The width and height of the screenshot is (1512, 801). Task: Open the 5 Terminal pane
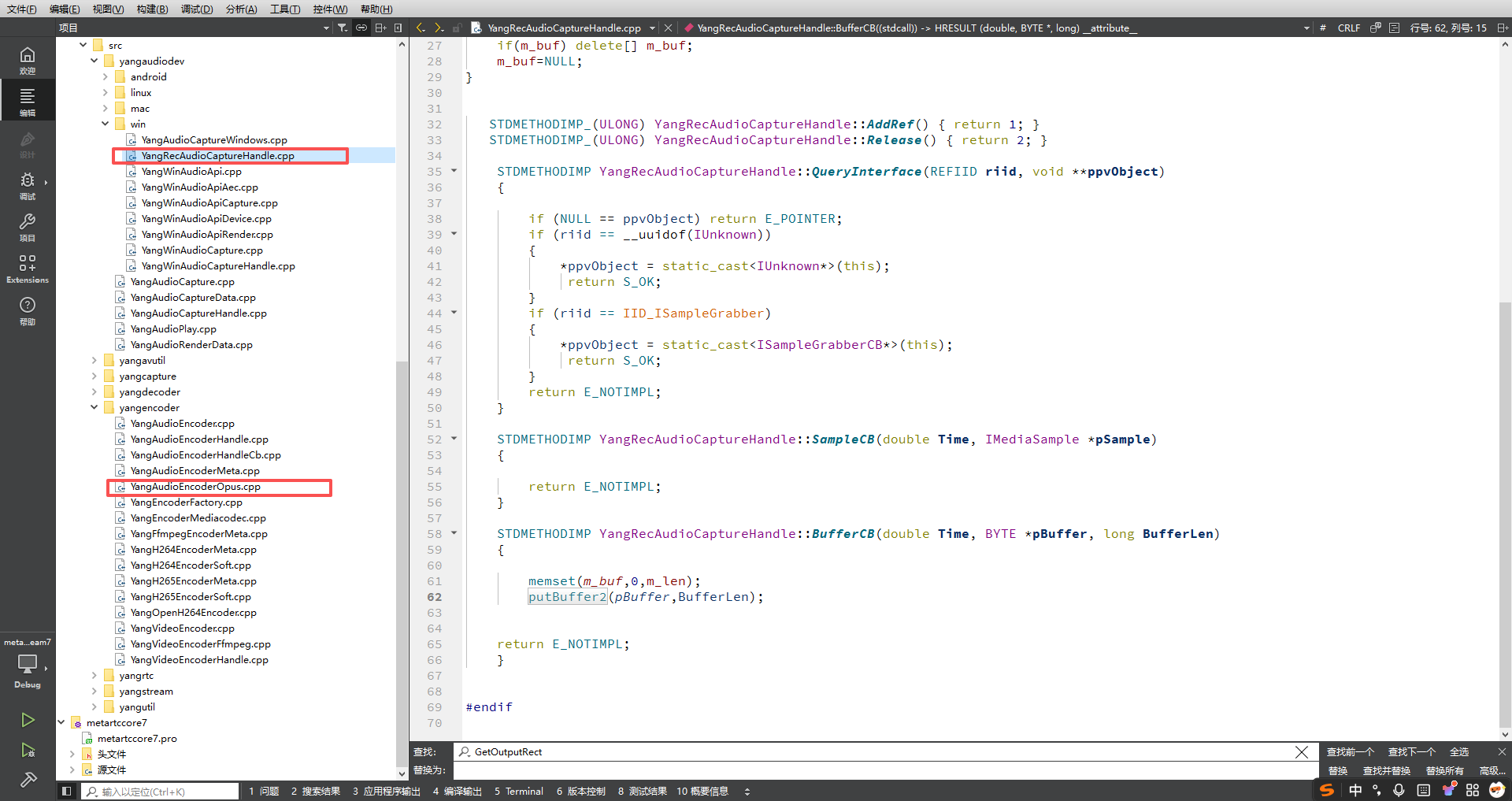pos(519,791)
